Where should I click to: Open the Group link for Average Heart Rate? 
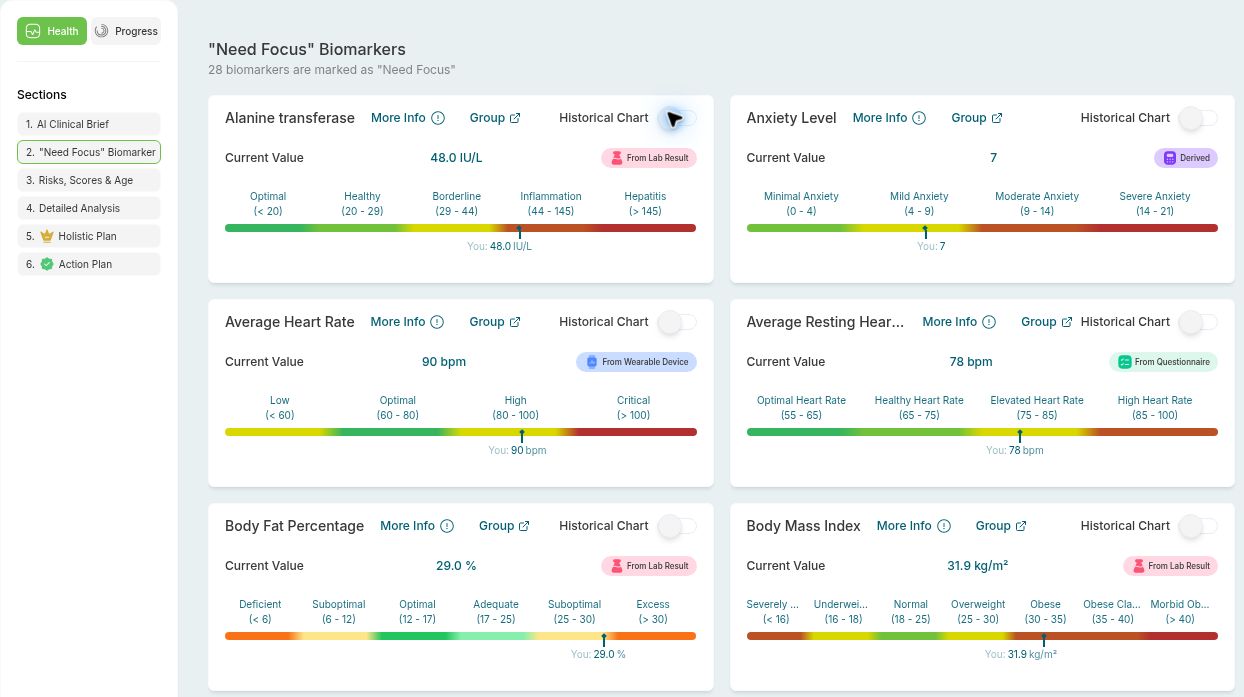[495, 322]
